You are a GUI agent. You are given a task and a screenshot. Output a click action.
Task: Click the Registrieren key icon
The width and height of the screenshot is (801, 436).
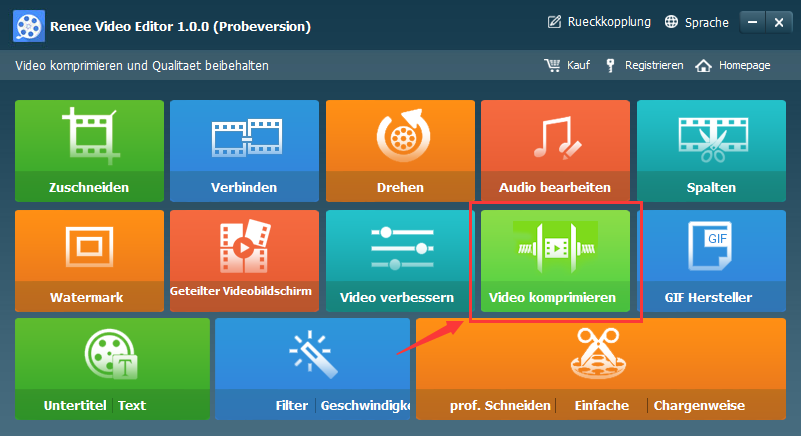point(610,65)
